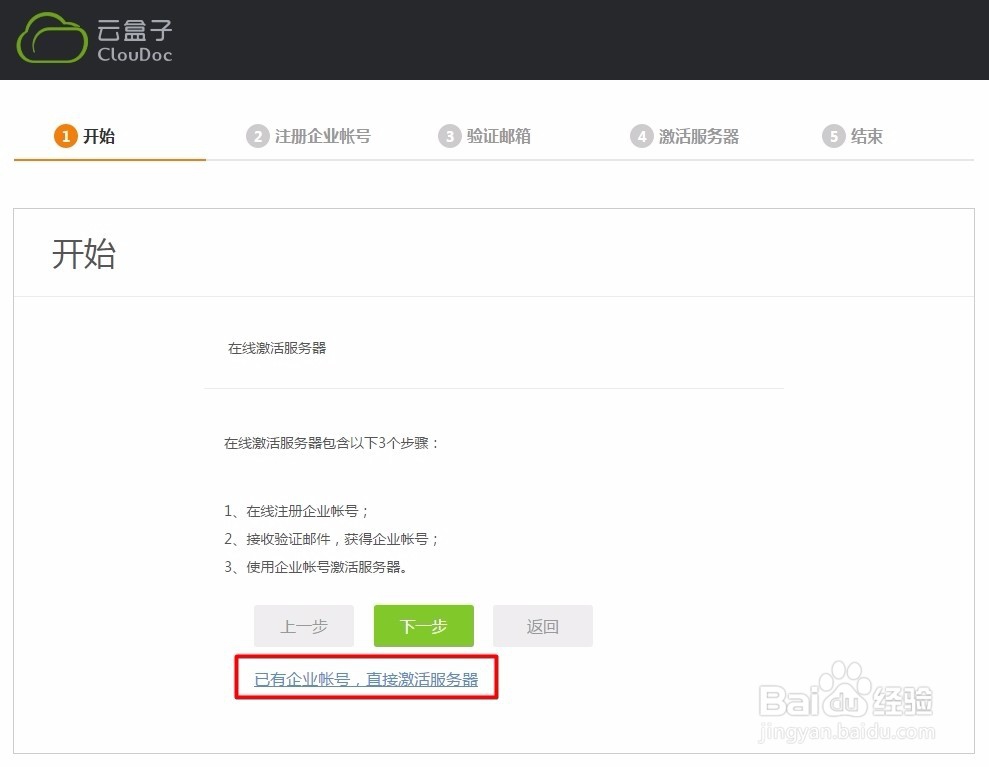Click the green 下一步 button

[x=424, y=626]
